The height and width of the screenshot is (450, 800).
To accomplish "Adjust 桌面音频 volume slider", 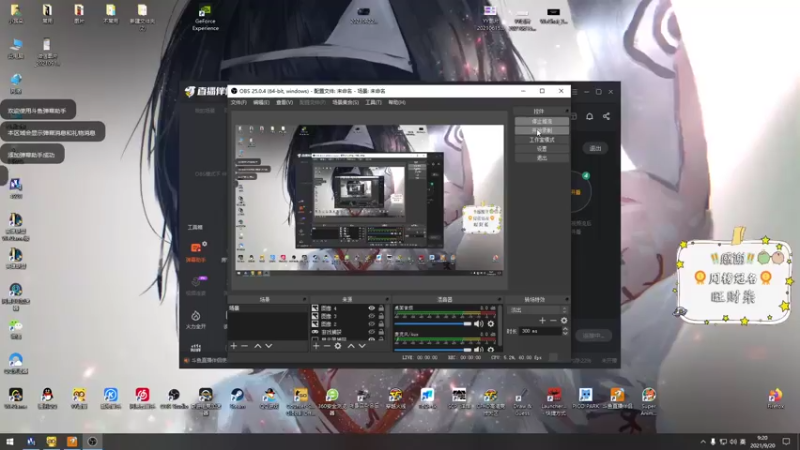I will click(x=433, y=324).
